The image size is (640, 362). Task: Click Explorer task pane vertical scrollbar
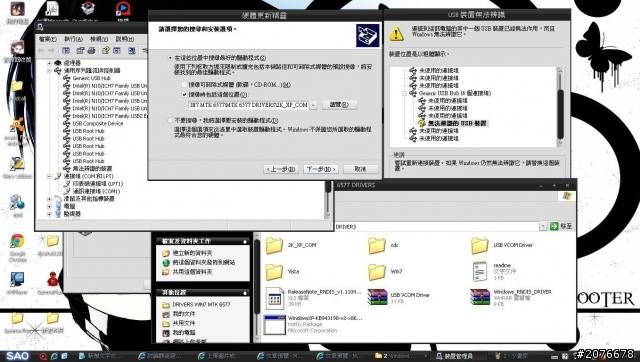[x=257, y=278]
